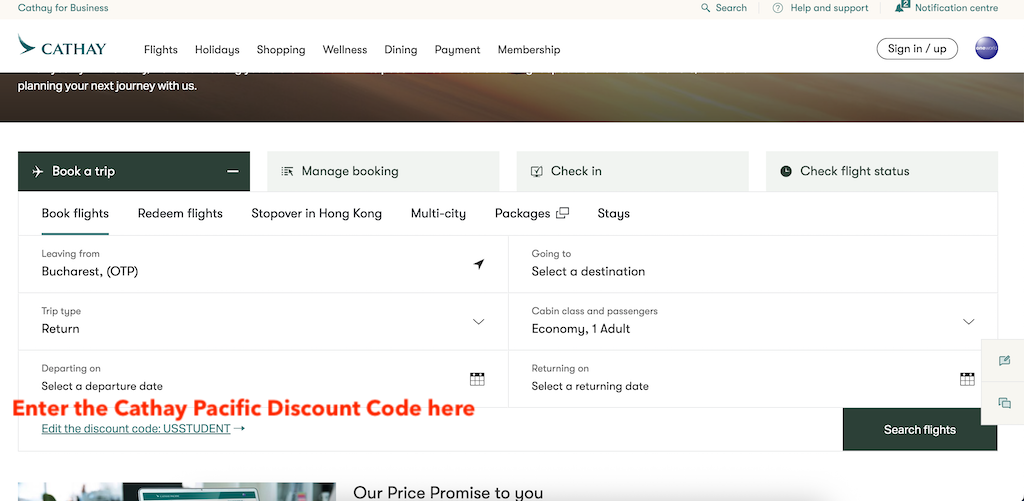The height and width of the screenshot is (501, 1024).
Task: Click the Cathay logo
Action: 62,46
